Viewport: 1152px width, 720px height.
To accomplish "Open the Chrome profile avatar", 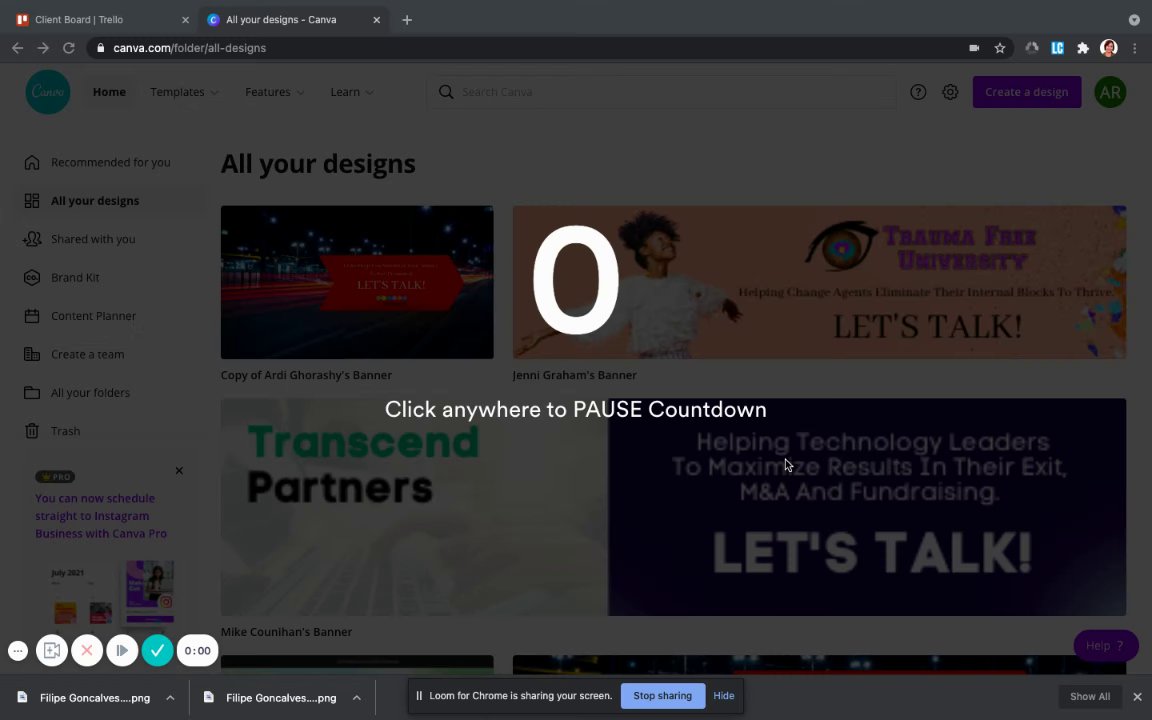I will click(x=1109, y=48).
